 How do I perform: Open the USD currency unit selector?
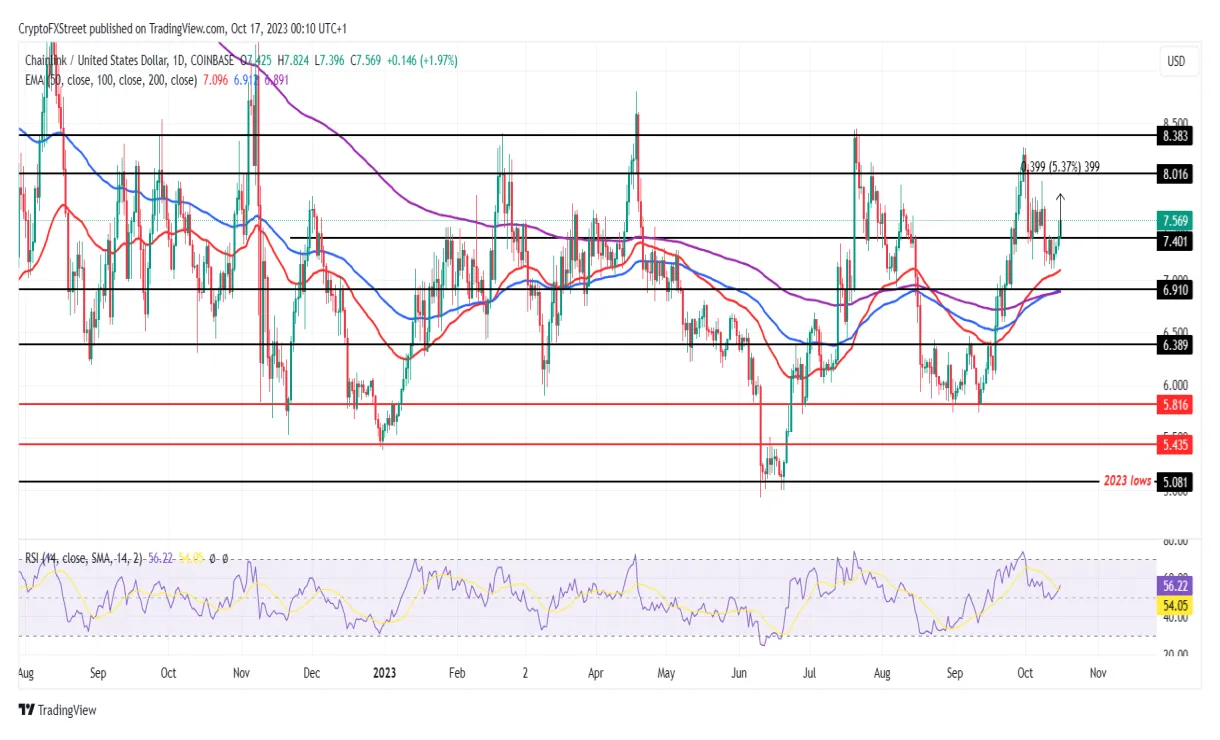(1177, 62)
